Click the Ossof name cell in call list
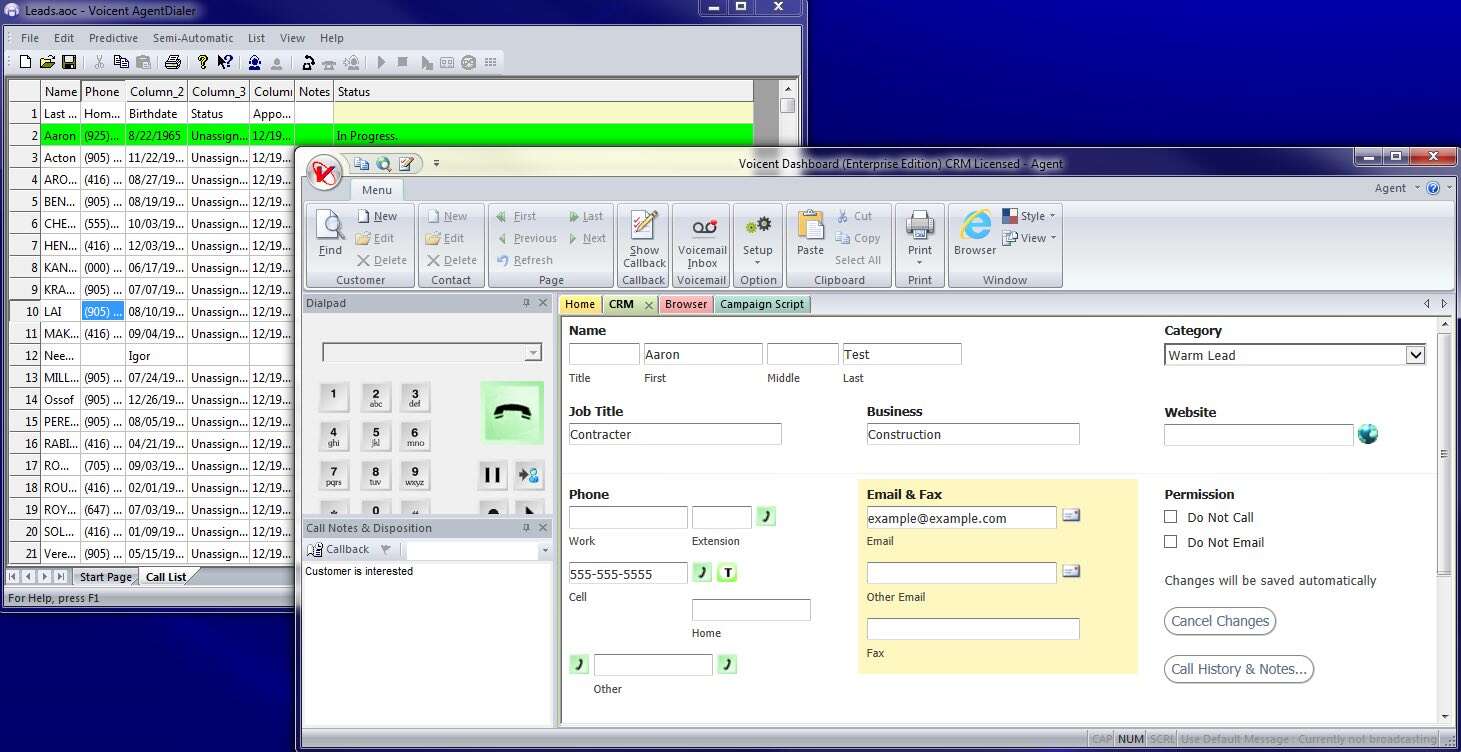This screenshot has width=1461, height=752. (61, 400)
